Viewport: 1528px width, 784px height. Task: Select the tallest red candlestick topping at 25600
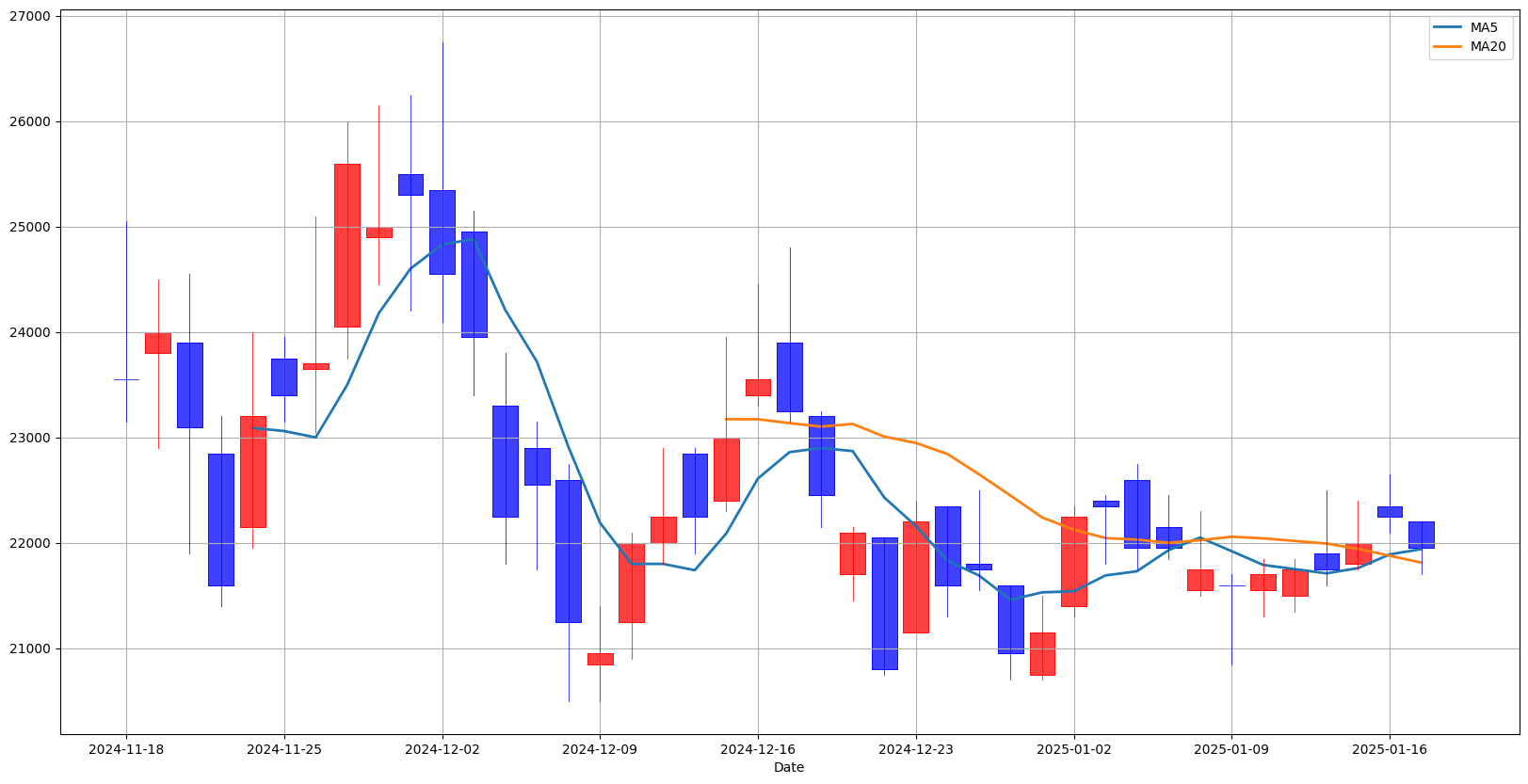coord(347,245)
